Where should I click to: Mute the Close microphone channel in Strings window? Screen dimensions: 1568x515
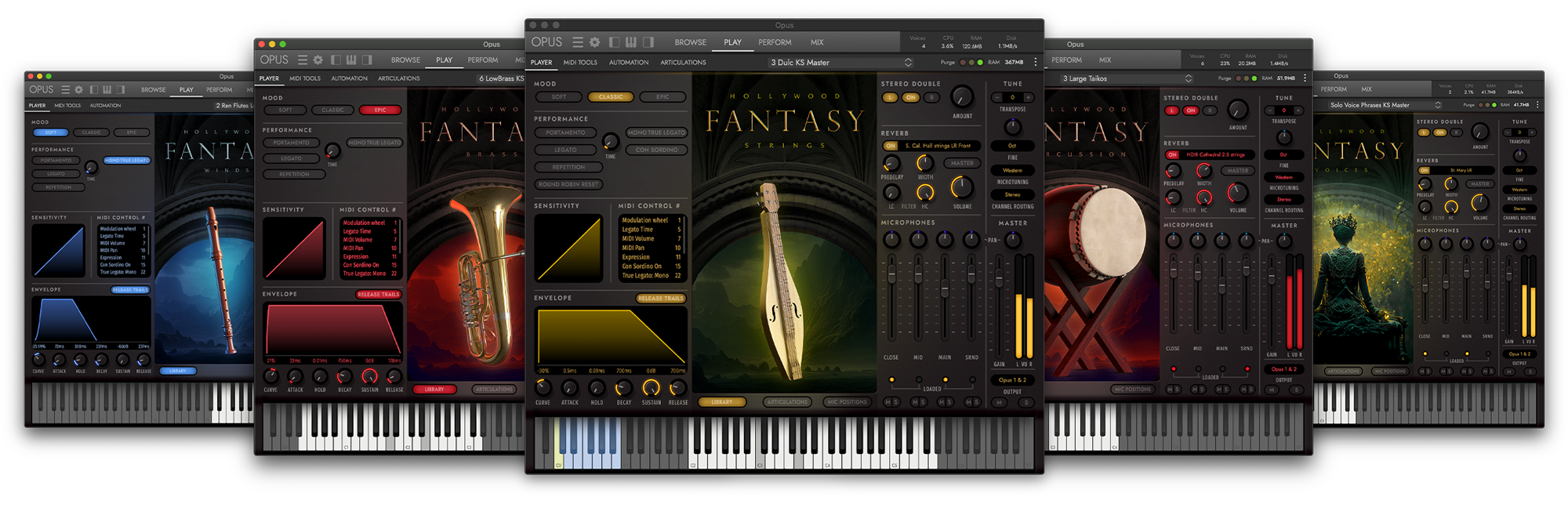[x=887, y=402]
